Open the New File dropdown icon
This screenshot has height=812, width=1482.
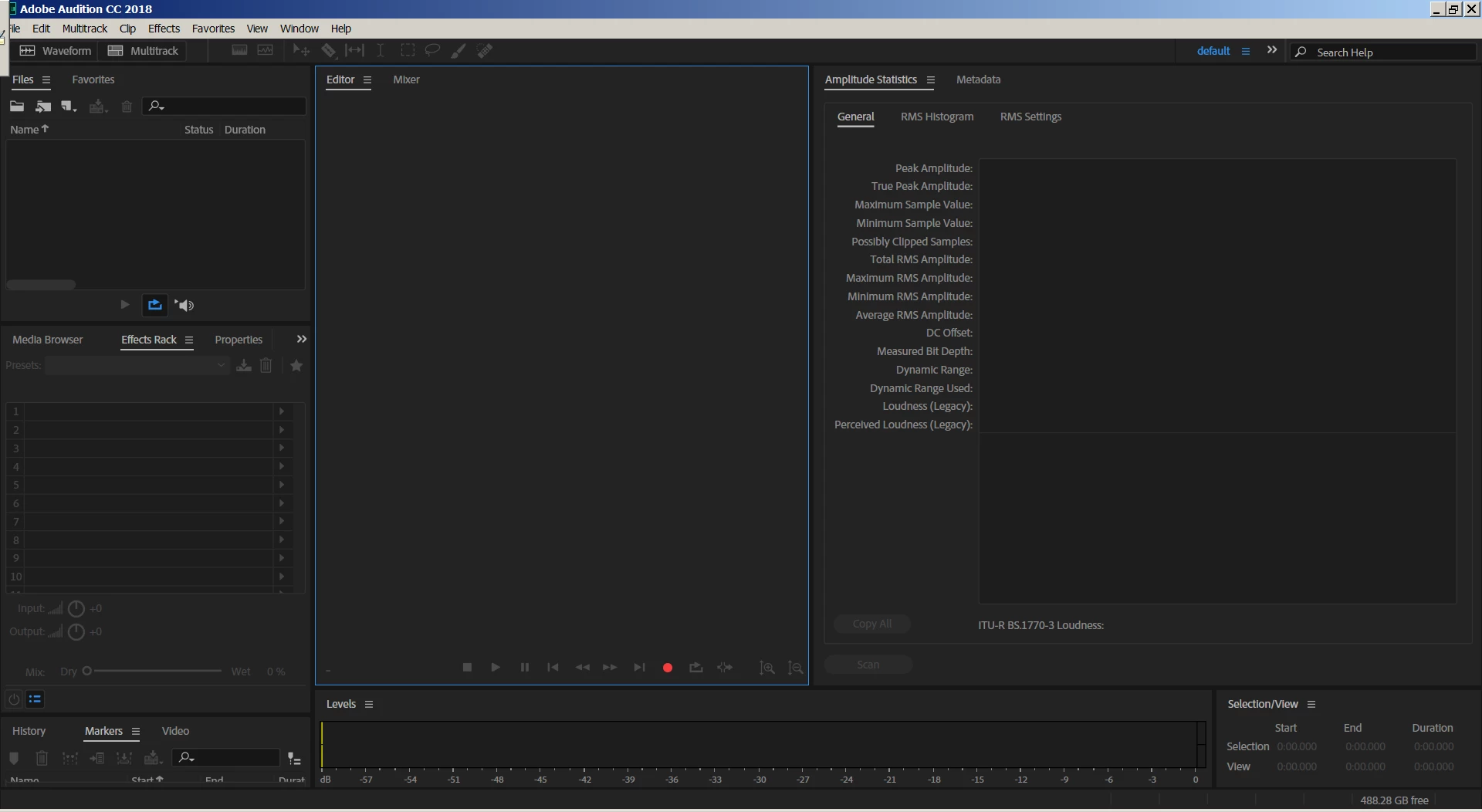tap(69, 107)
